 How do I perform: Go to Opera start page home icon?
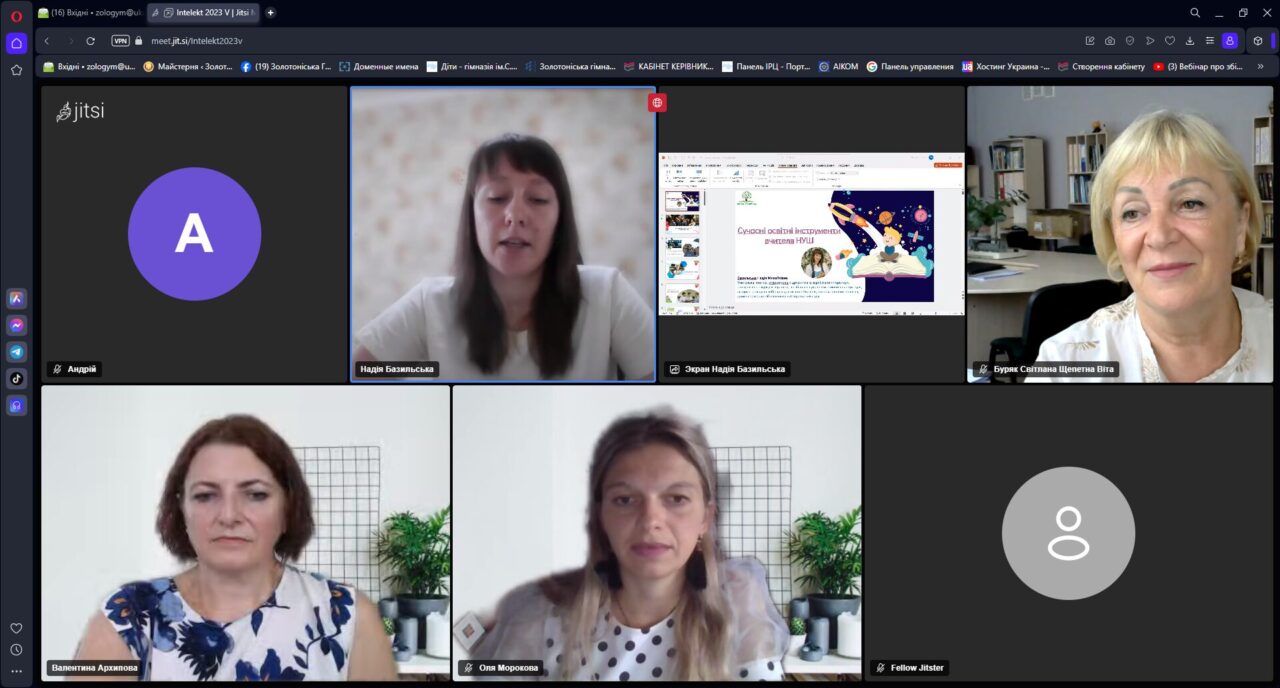(16, 43)
